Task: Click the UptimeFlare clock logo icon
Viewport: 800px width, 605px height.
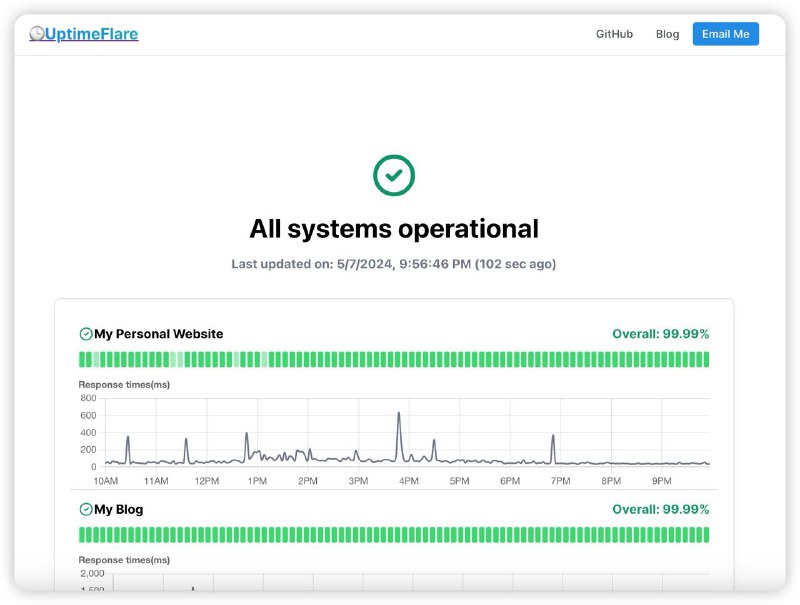Action: (x=36, y=33)
